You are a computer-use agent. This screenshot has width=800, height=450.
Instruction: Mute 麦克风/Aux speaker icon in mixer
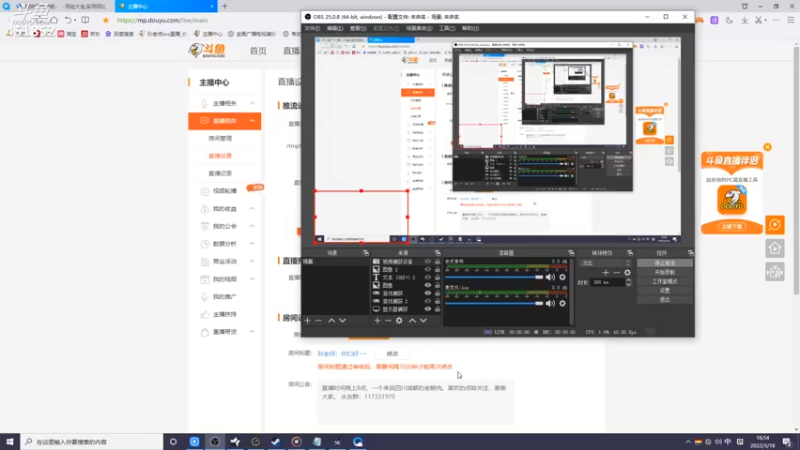click(x=550, y=303)
